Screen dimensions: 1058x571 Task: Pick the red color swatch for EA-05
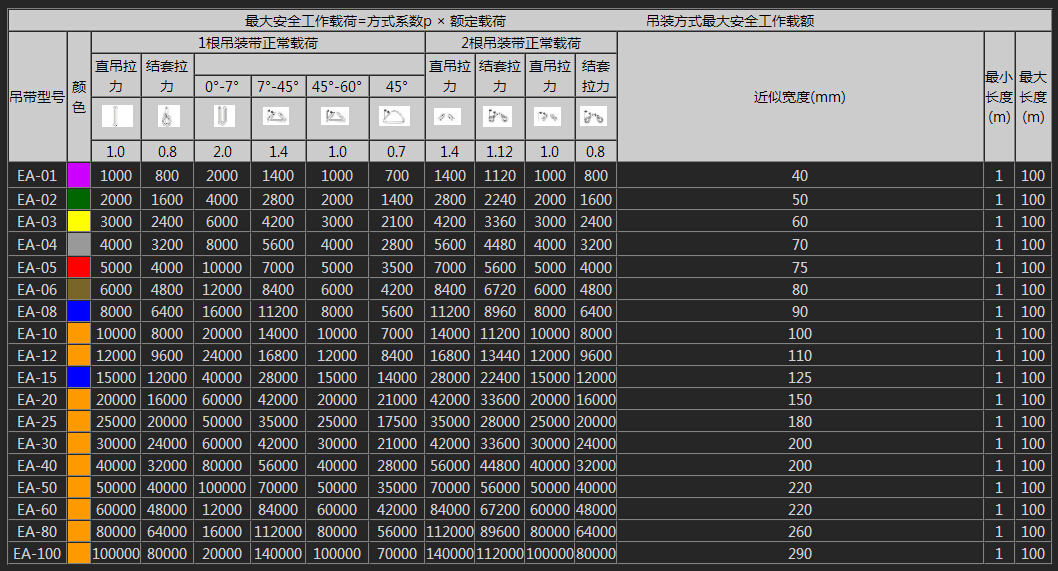[x=78, y=267]
